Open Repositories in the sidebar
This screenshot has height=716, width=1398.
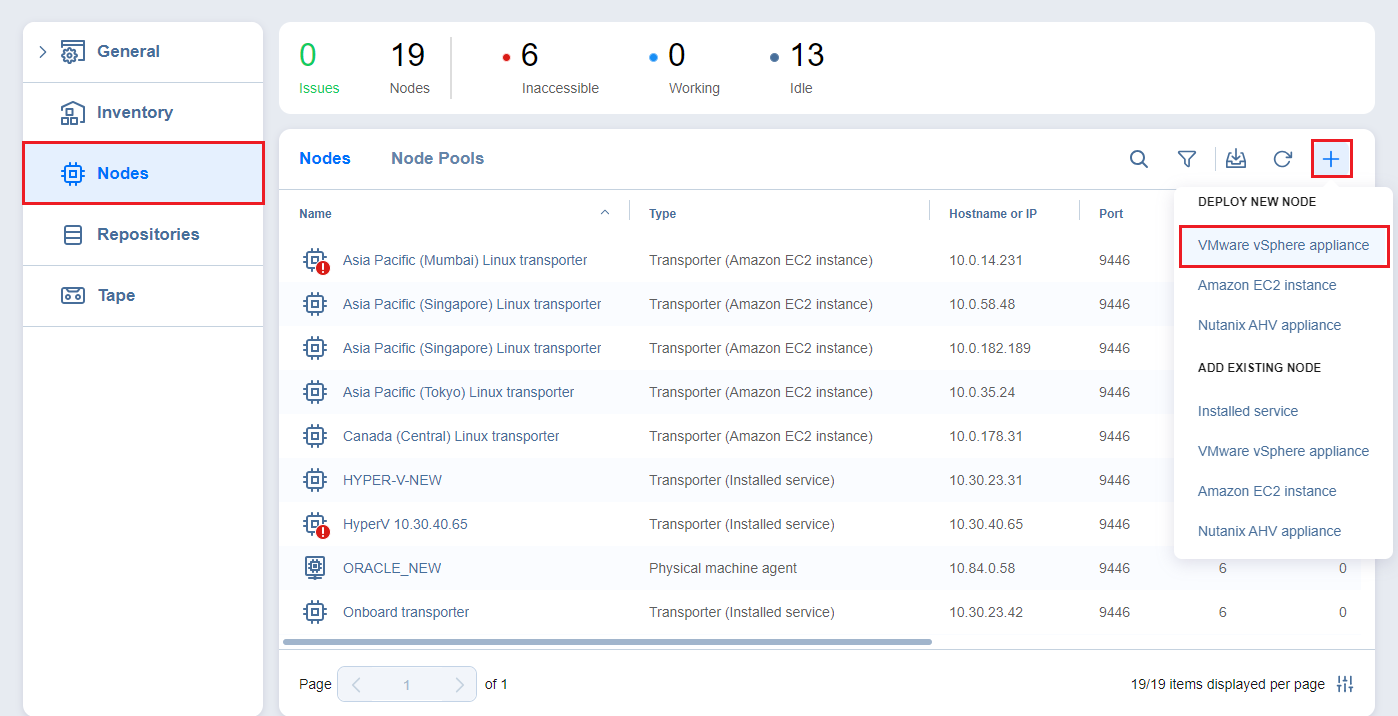(x=147, y=234)
